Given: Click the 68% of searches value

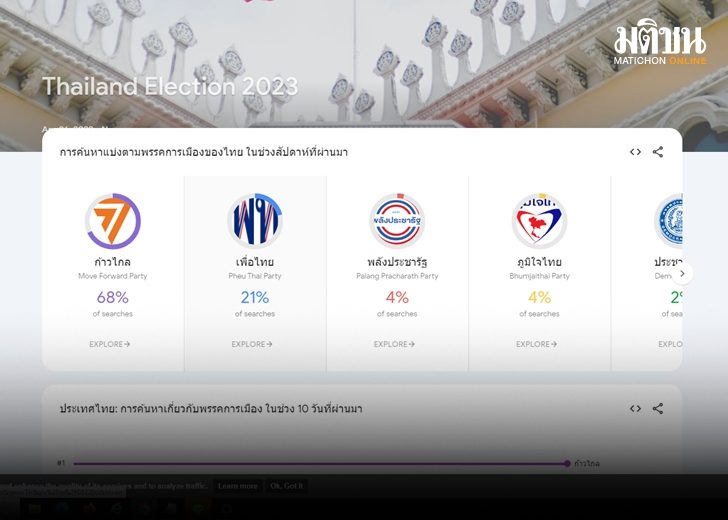Looking at the screenshot, I should pyautogui.click(x=113, y=297).
